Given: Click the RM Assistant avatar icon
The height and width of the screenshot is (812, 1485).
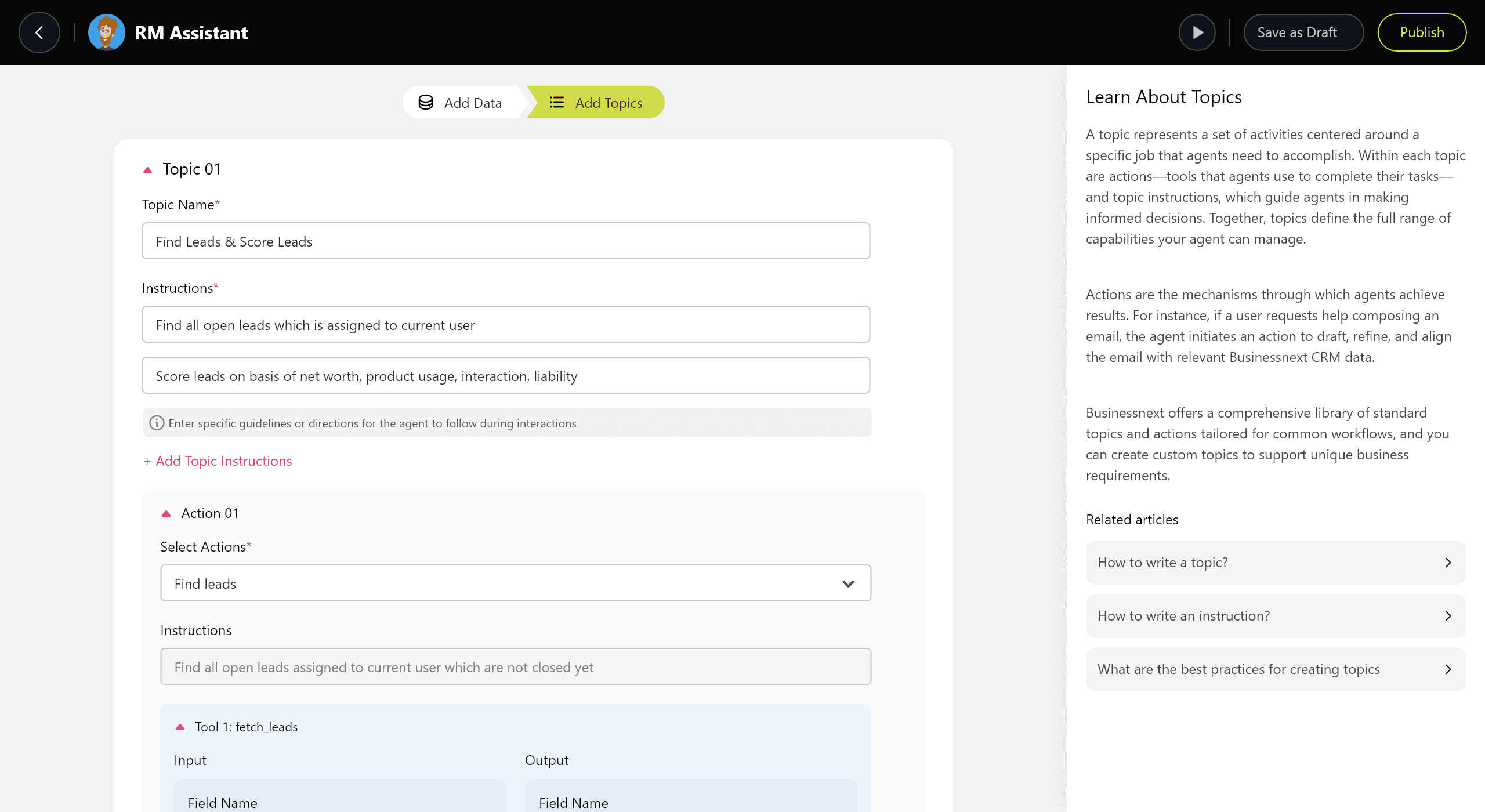Looking at the screenshot, I should pos(106,32).
